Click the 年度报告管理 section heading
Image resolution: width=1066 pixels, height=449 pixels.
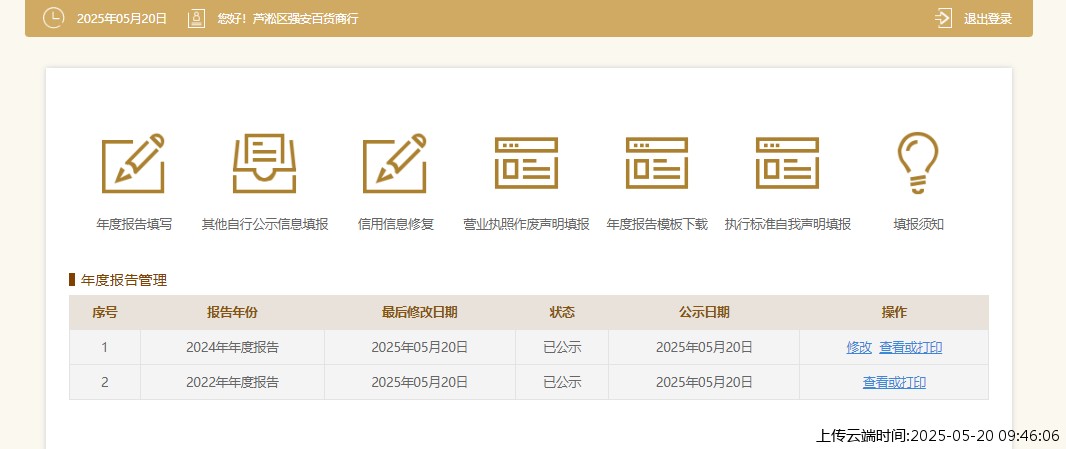point(124,280)
